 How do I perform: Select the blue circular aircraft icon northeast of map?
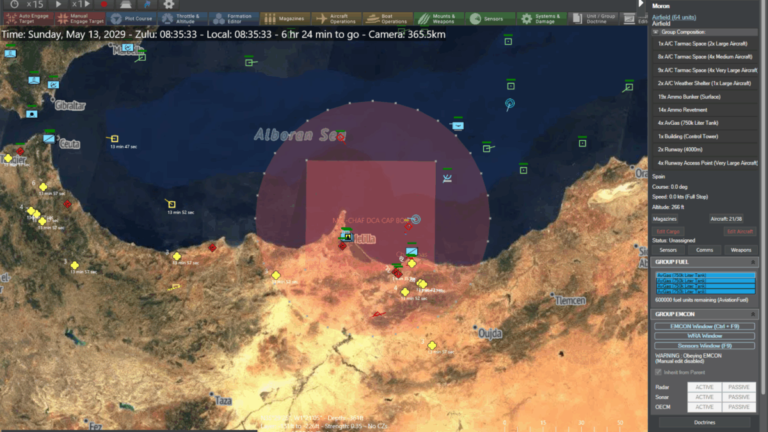click(x=509, y=104)
